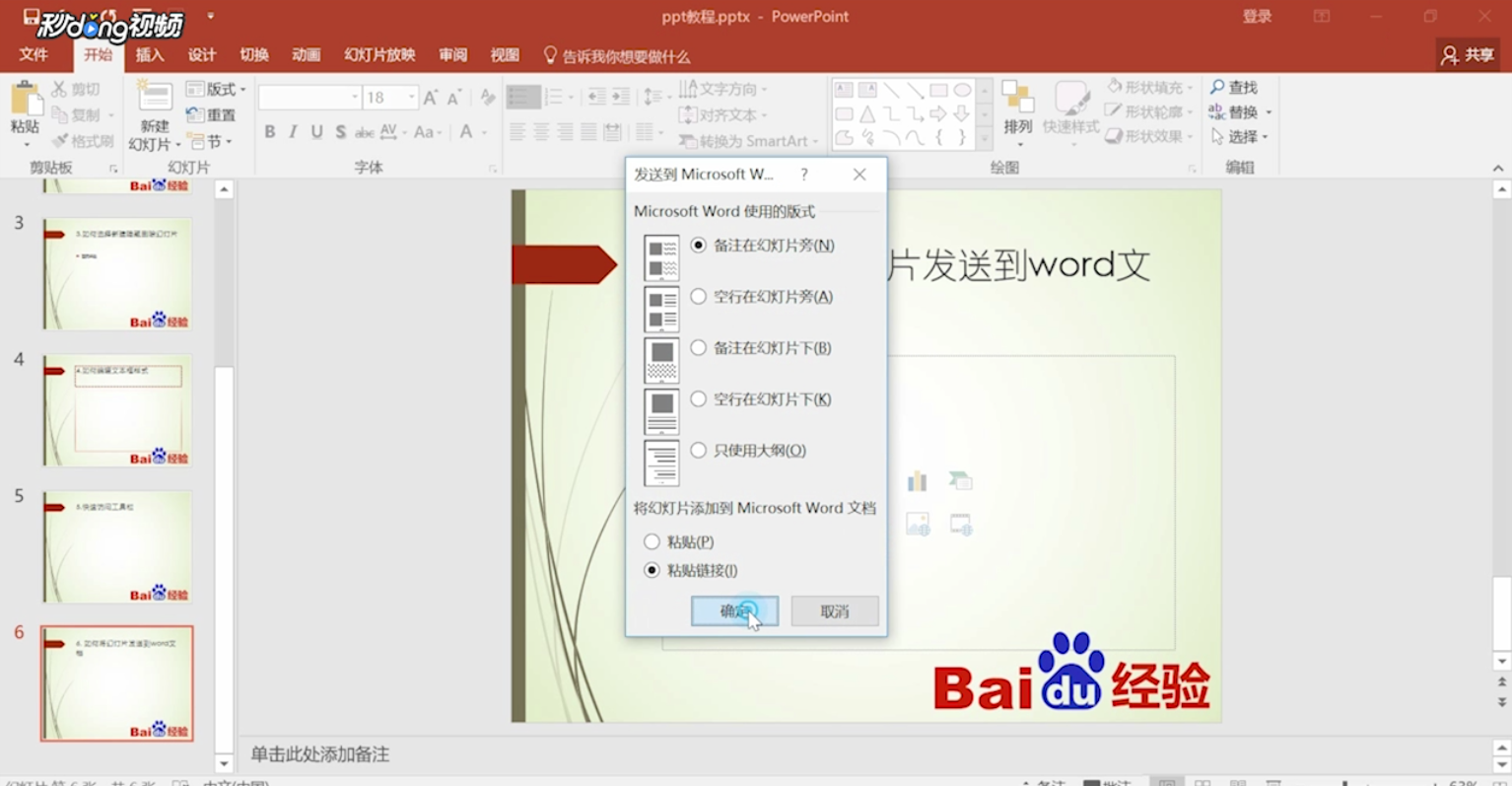Image resolution: width=1512 pixels, height=786 pixels.
Task: Click the 重置 reset slide button
Action: [211, 114]
